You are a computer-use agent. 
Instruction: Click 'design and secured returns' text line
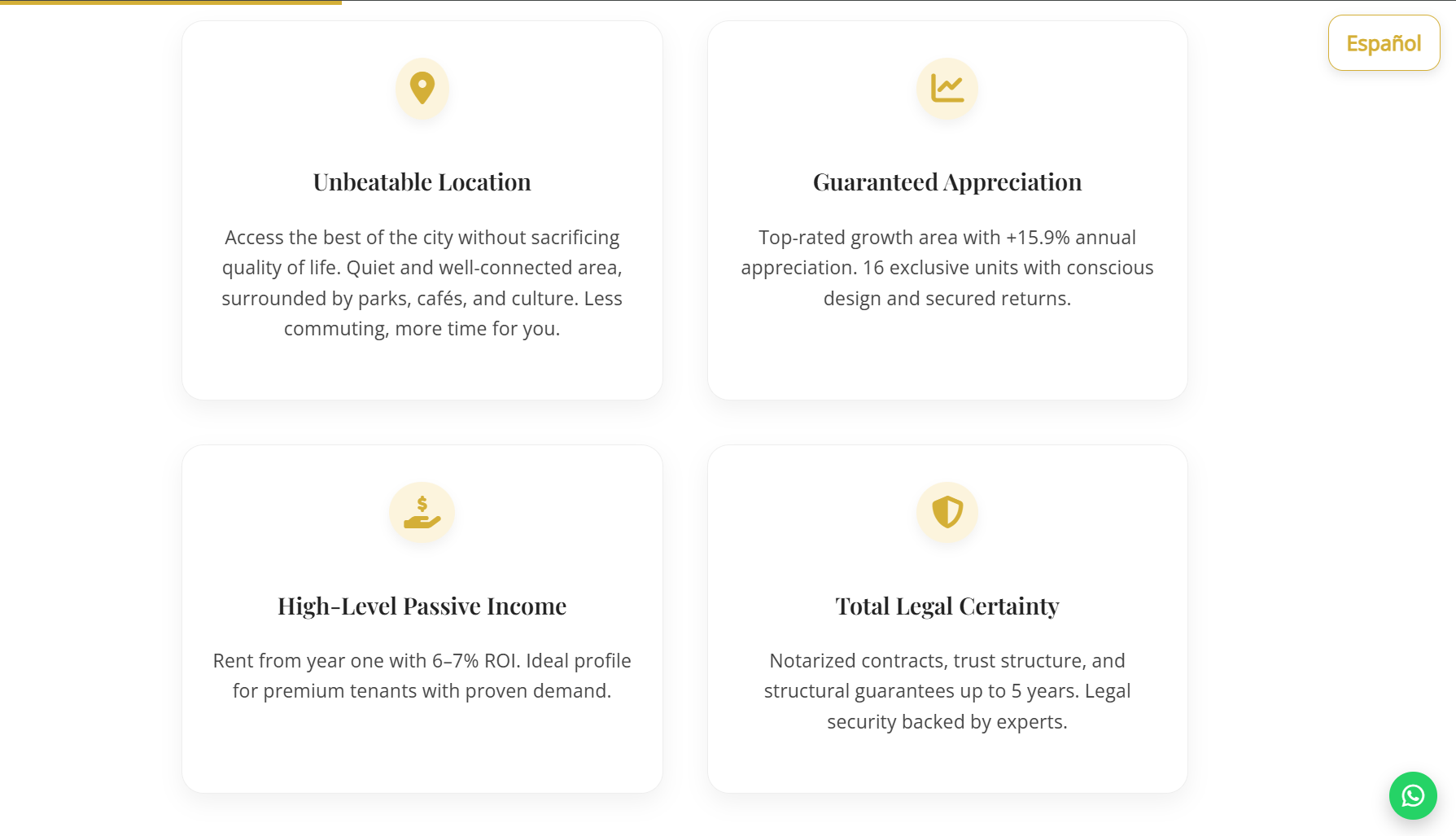click(947, 299)
